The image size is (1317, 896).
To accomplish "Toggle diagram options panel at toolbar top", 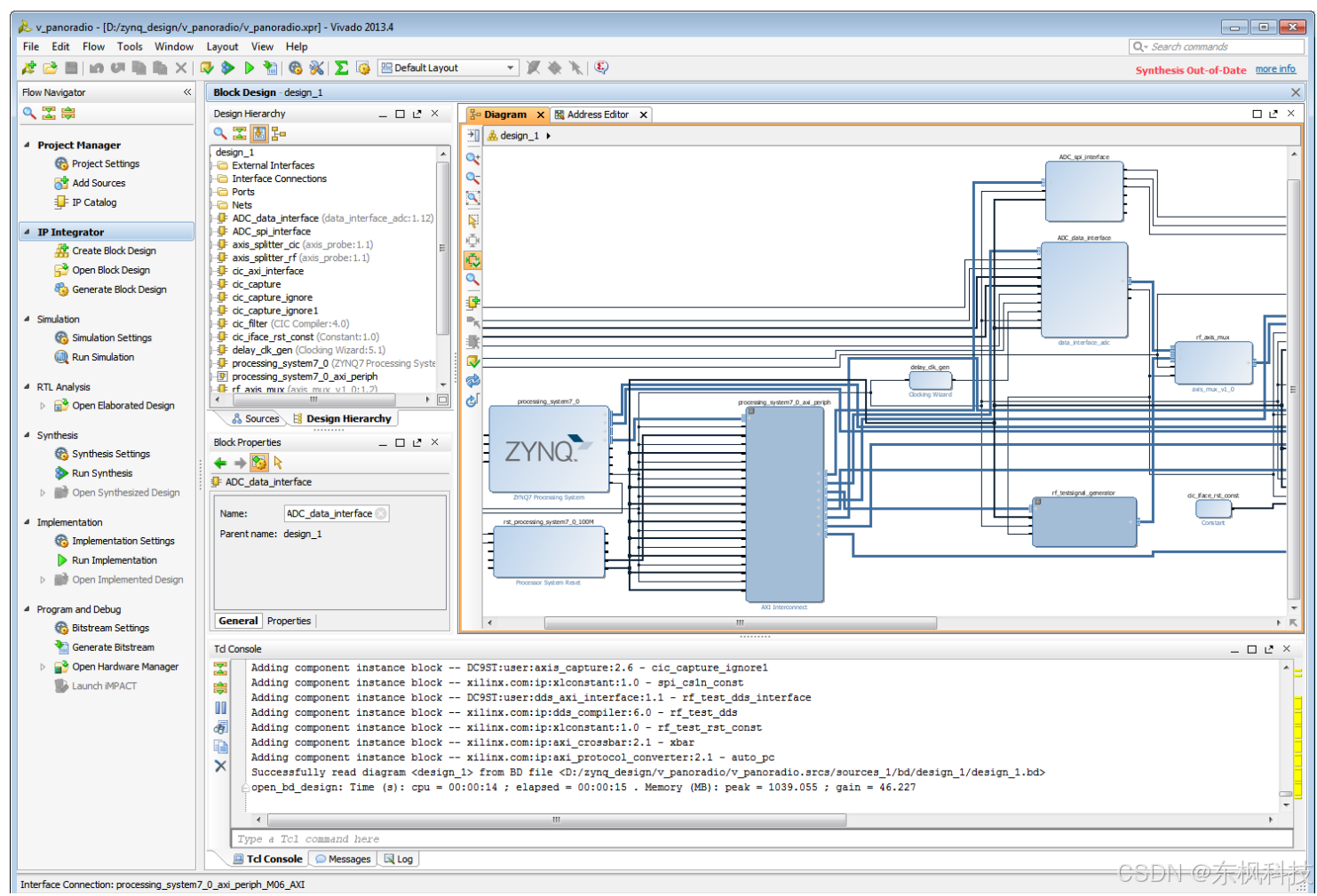I will (x=472, y=136).
